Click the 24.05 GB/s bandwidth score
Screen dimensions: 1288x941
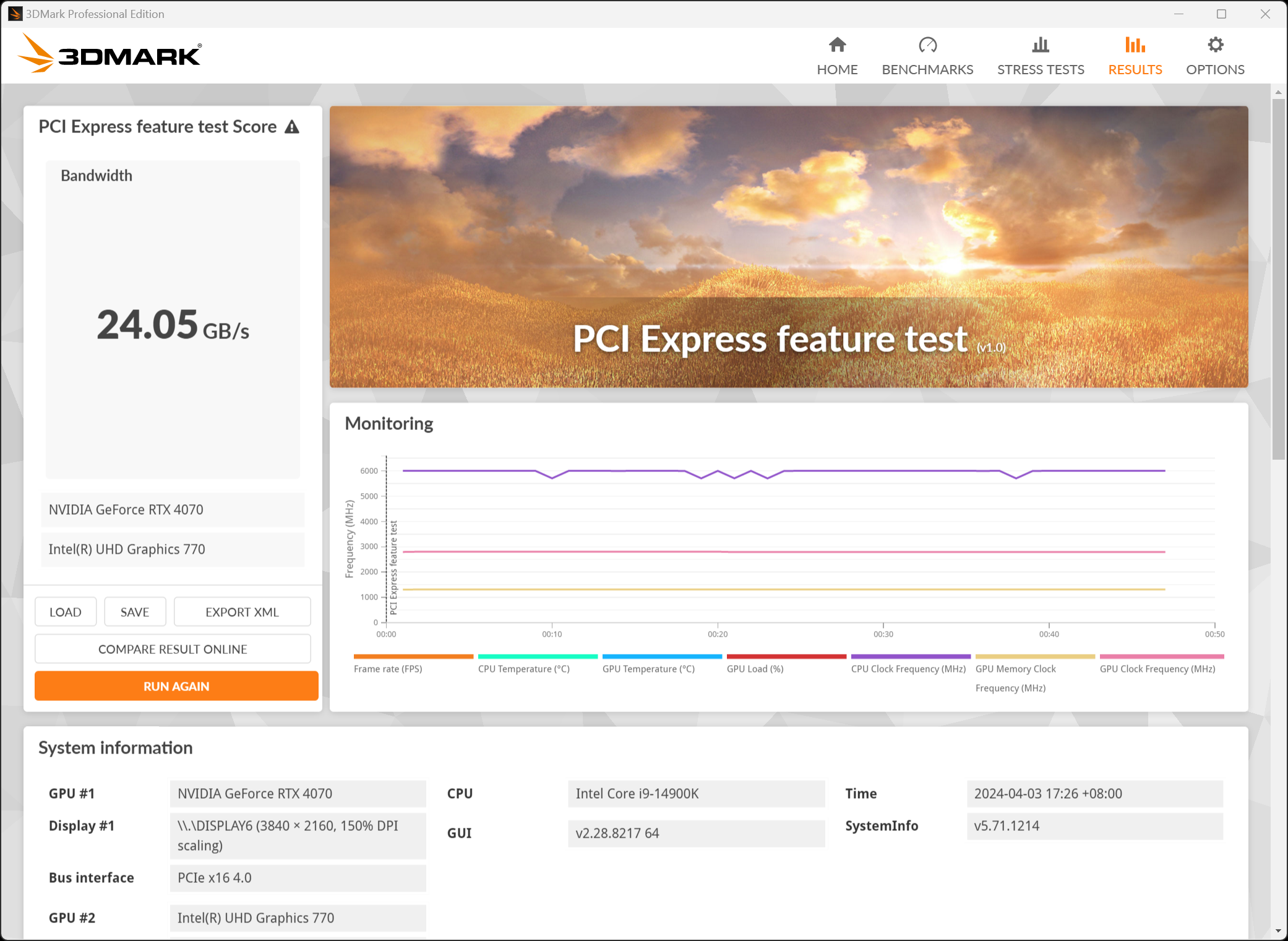tap(173, 325)
